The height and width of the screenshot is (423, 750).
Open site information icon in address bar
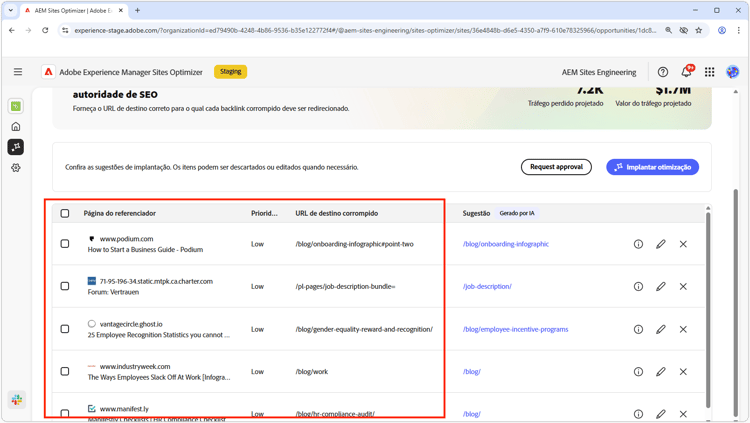[65, 30]
